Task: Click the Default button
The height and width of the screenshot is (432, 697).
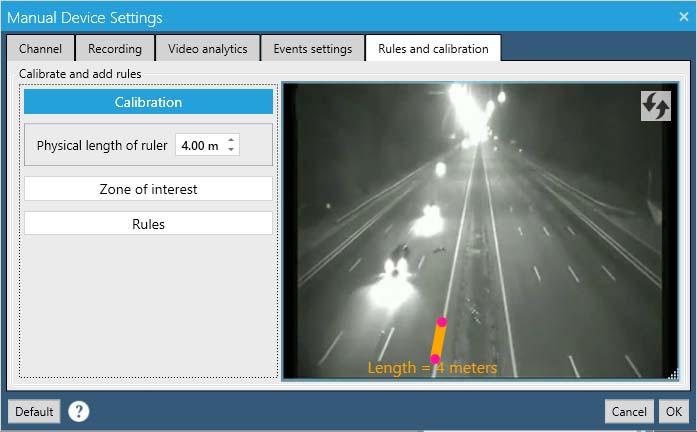Action: (x=34, y=412)
